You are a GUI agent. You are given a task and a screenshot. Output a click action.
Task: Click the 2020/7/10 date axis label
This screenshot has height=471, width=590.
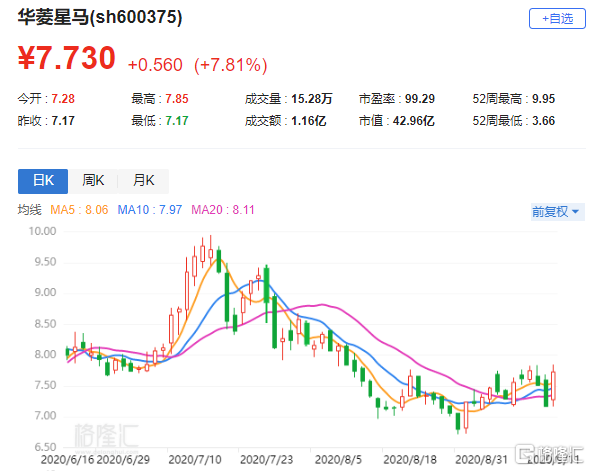pos(195,460)
